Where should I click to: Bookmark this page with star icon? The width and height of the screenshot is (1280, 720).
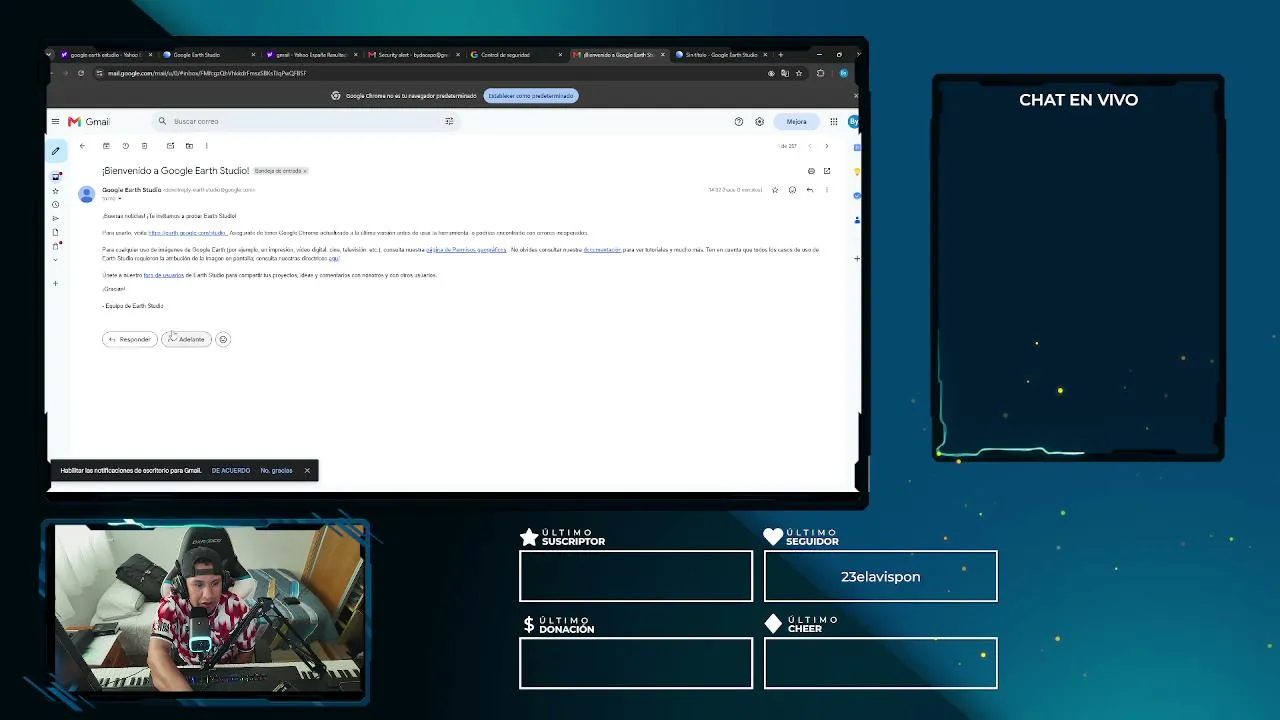(798, 73)
